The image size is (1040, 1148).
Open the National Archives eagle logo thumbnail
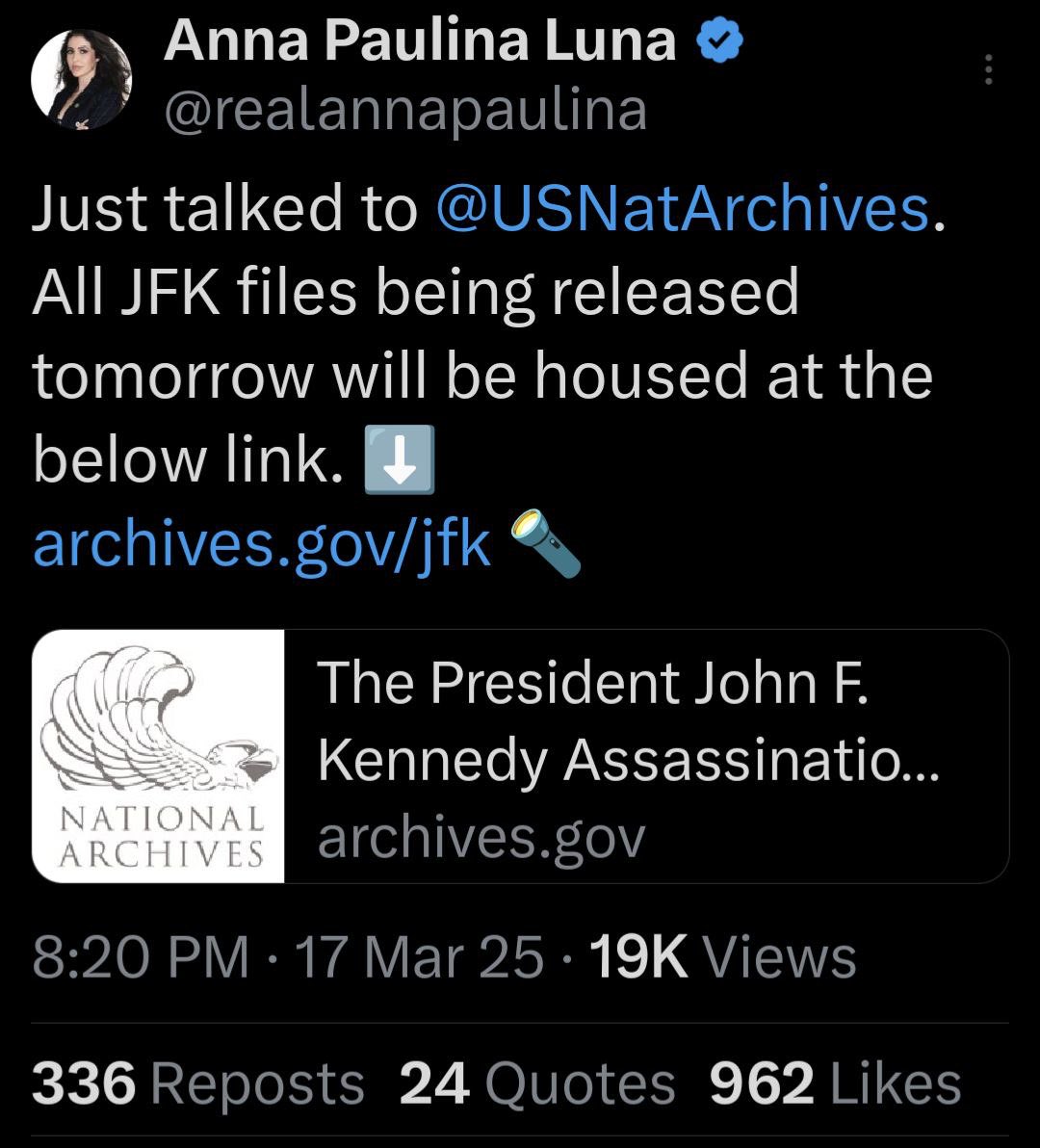159,756
